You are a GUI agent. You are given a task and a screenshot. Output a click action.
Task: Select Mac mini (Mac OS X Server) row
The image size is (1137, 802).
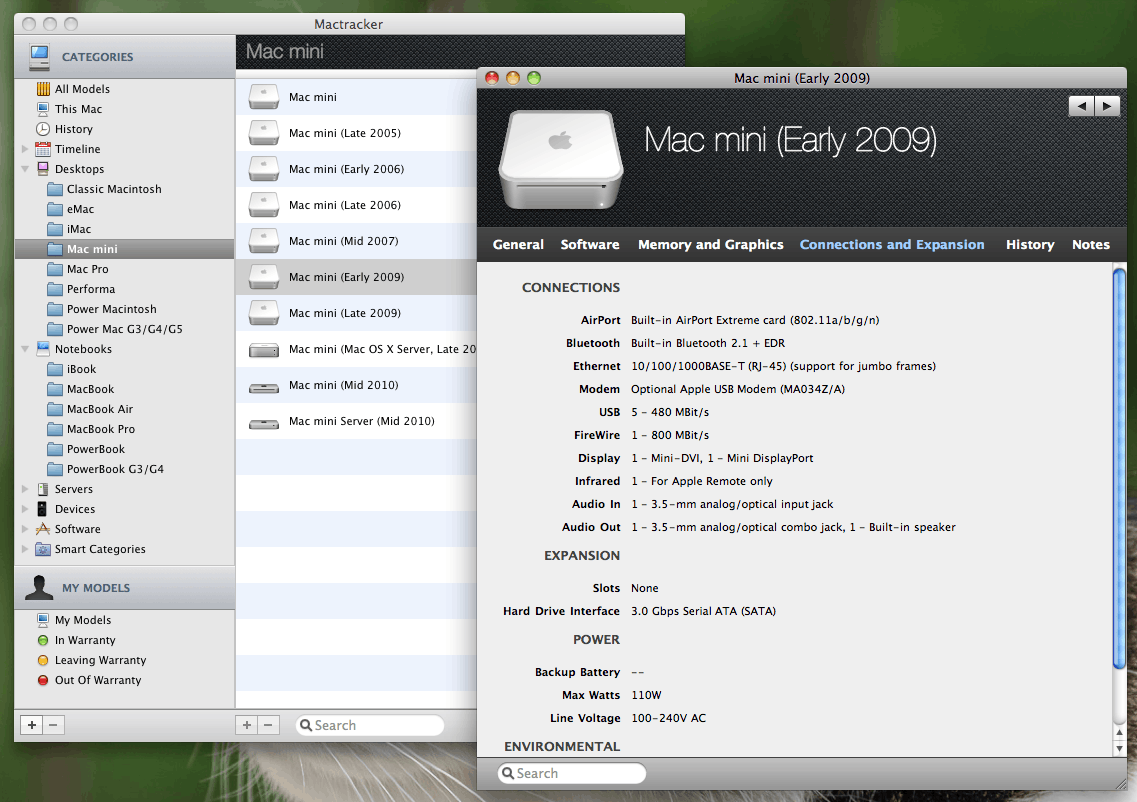[356, 349]
